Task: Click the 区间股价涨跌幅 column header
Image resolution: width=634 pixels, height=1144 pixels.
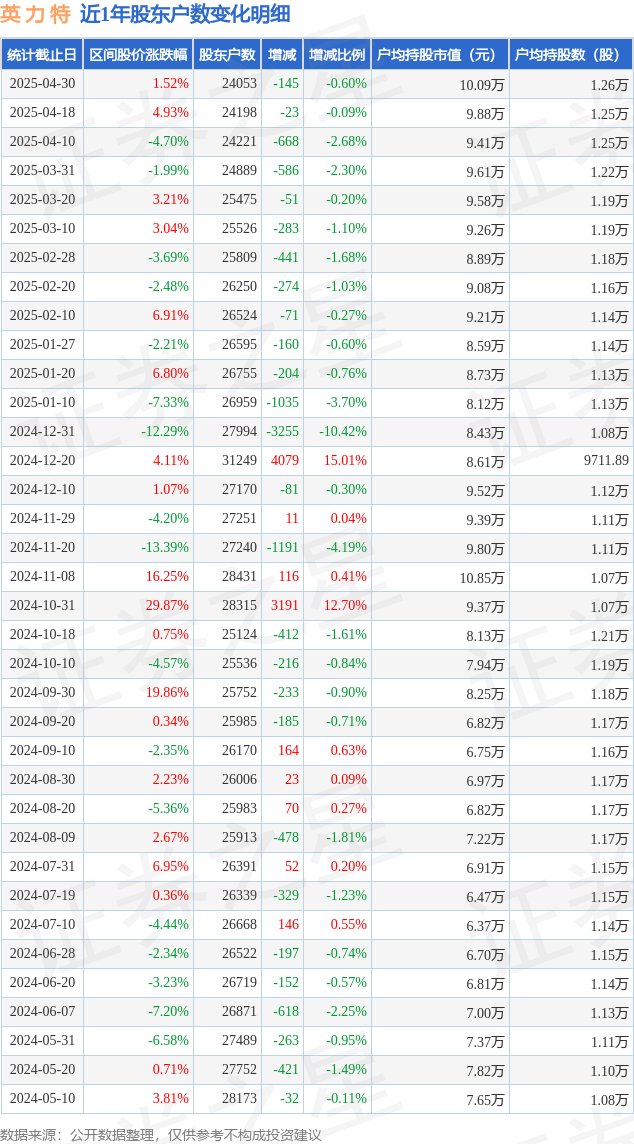Action: (138, 55)
